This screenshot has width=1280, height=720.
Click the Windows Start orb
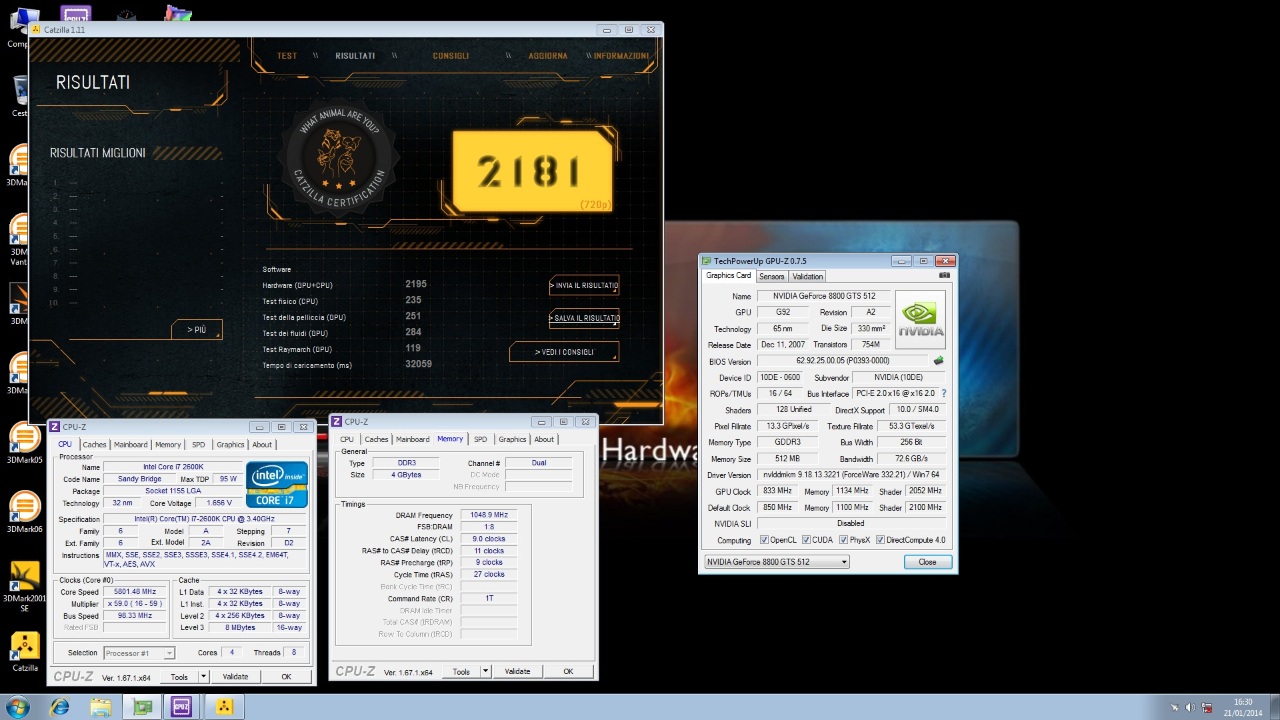[x=18, y=708]
